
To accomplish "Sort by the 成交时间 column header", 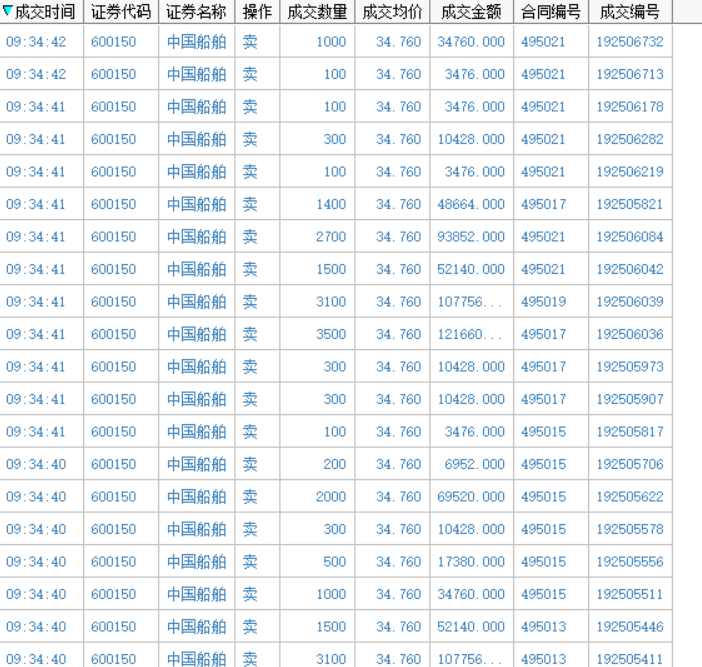I will [x=42, y=12].
